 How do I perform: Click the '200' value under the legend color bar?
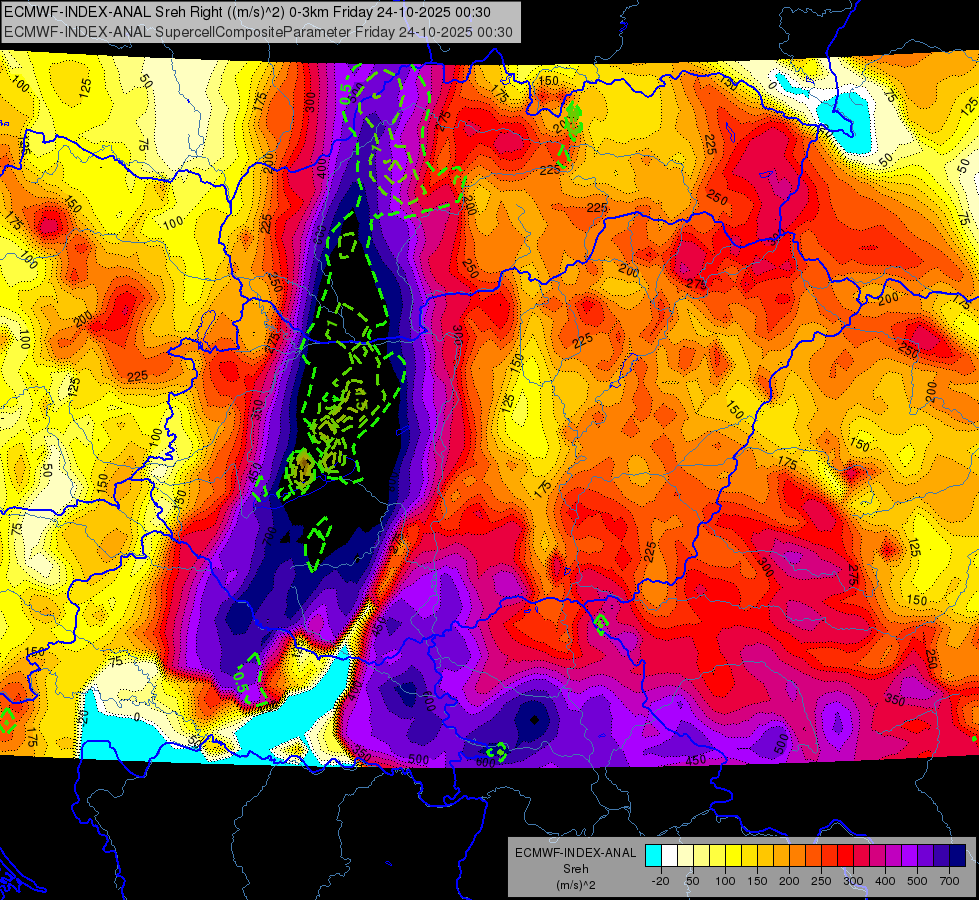789,881
